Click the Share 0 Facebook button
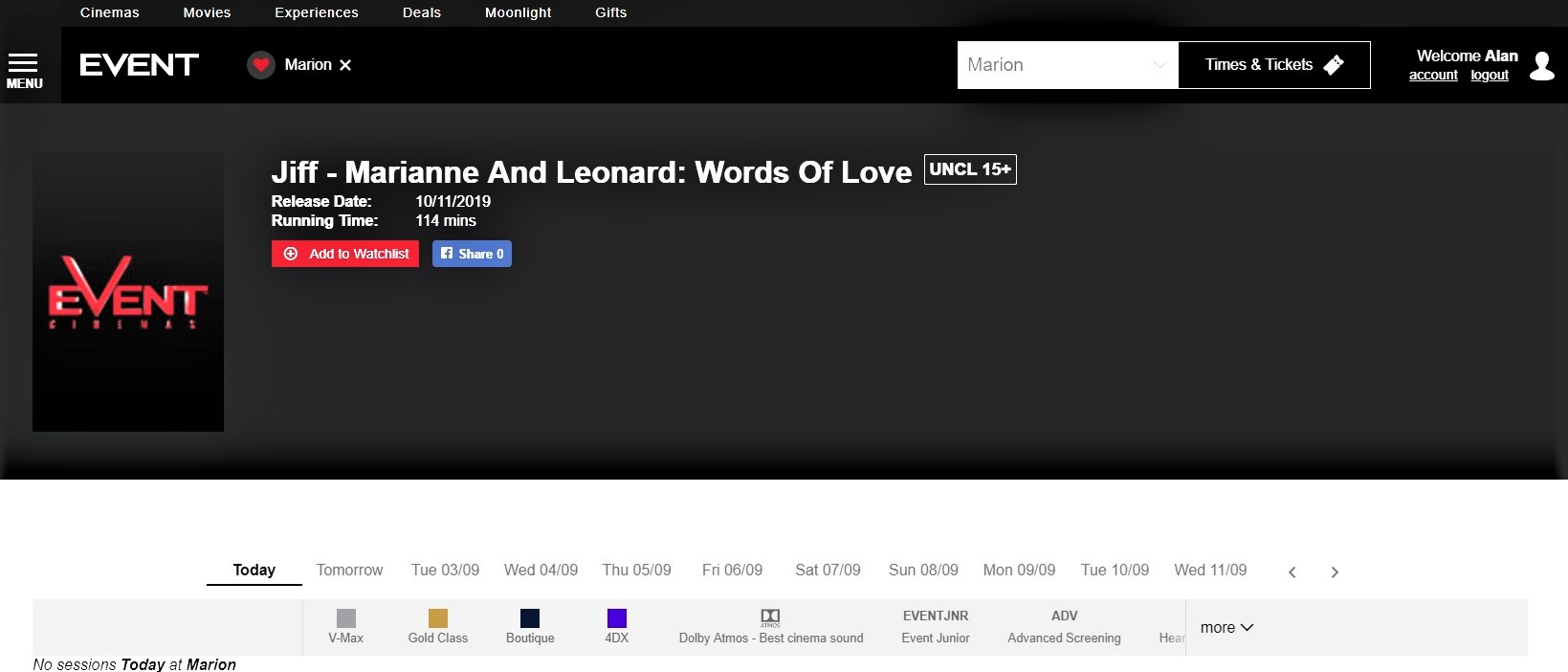Viewport: 1568px width, 672px height. (472, 254)
